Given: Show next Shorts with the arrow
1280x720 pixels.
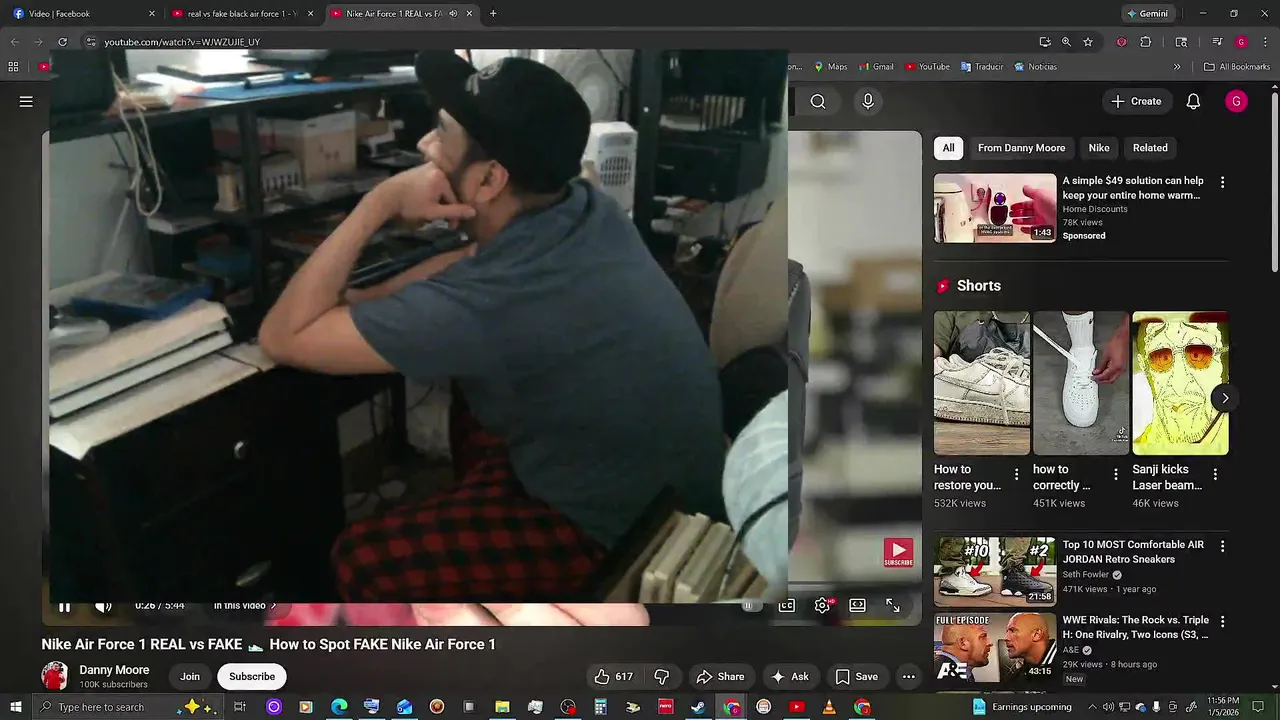Looking at the screenshot, I should [1225, 398].
